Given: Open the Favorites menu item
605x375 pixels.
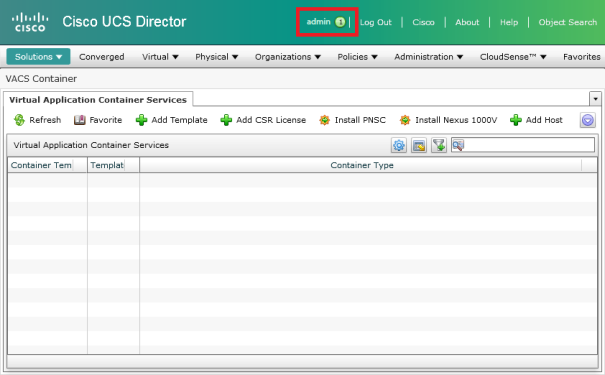Looking at the screenshot, I should 581,57.
